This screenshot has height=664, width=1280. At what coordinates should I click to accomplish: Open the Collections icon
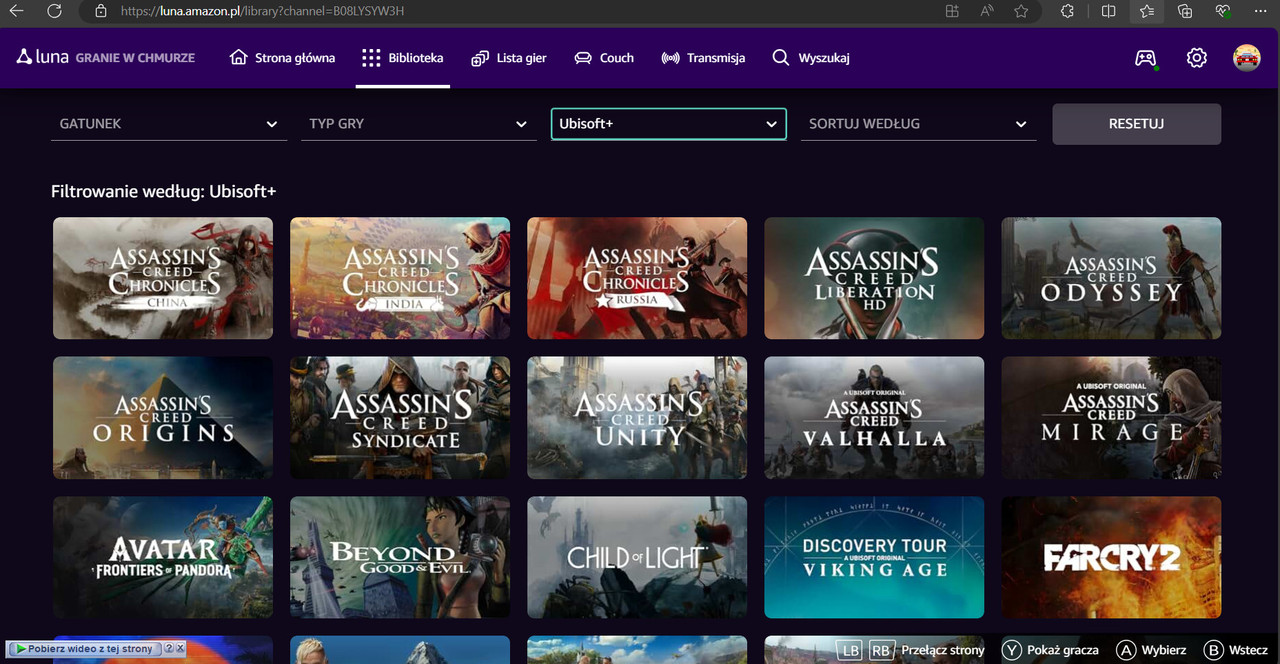1185,11
